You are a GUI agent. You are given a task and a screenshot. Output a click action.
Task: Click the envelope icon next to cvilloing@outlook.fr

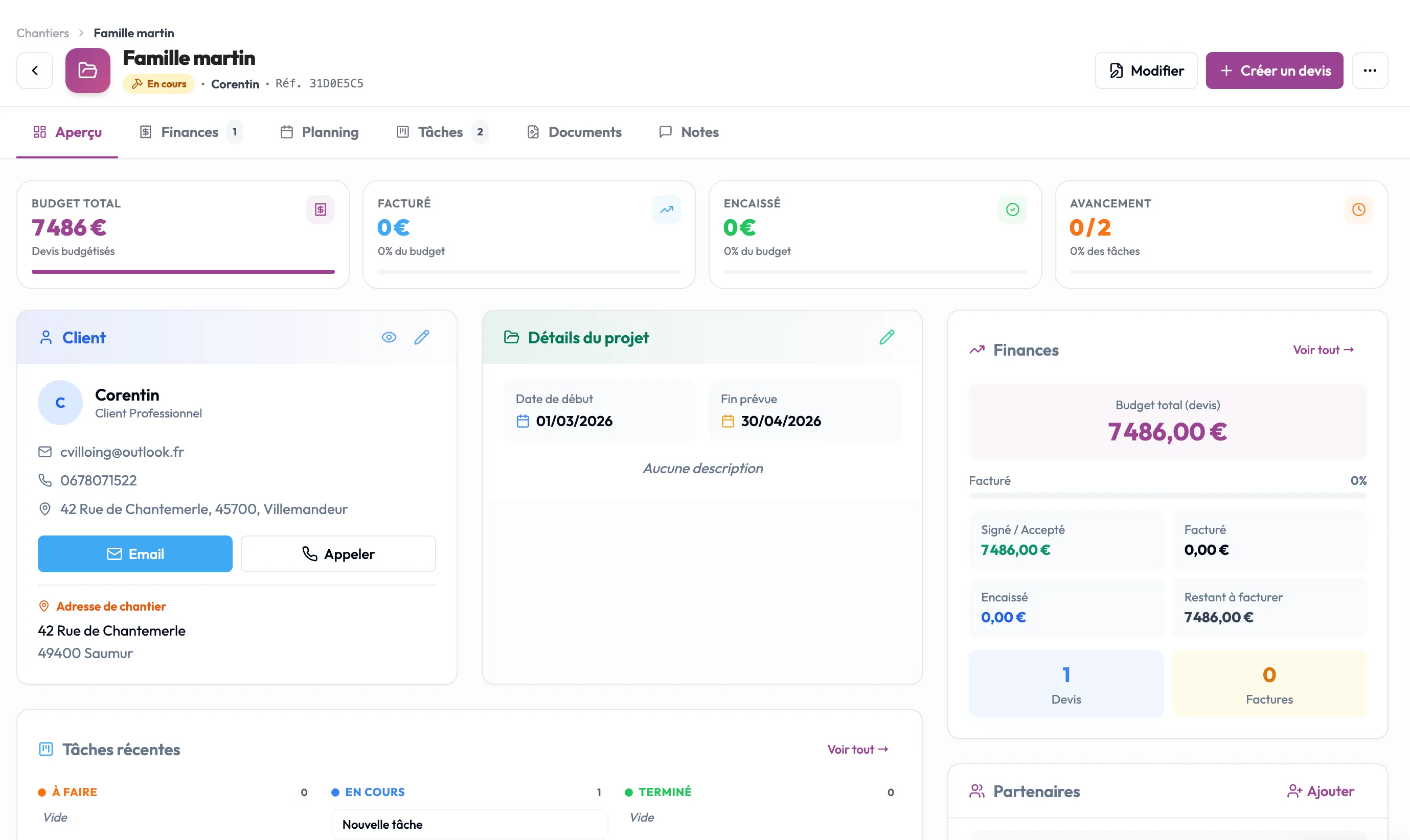pyautogui.click(x=45, y=452)
